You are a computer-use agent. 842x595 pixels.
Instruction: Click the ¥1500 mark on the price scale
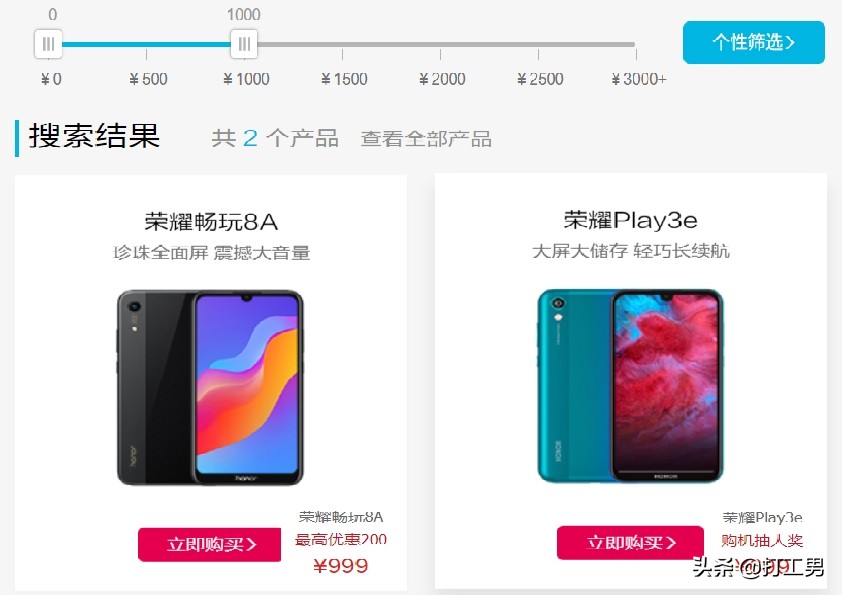click(x=344, y=79)
